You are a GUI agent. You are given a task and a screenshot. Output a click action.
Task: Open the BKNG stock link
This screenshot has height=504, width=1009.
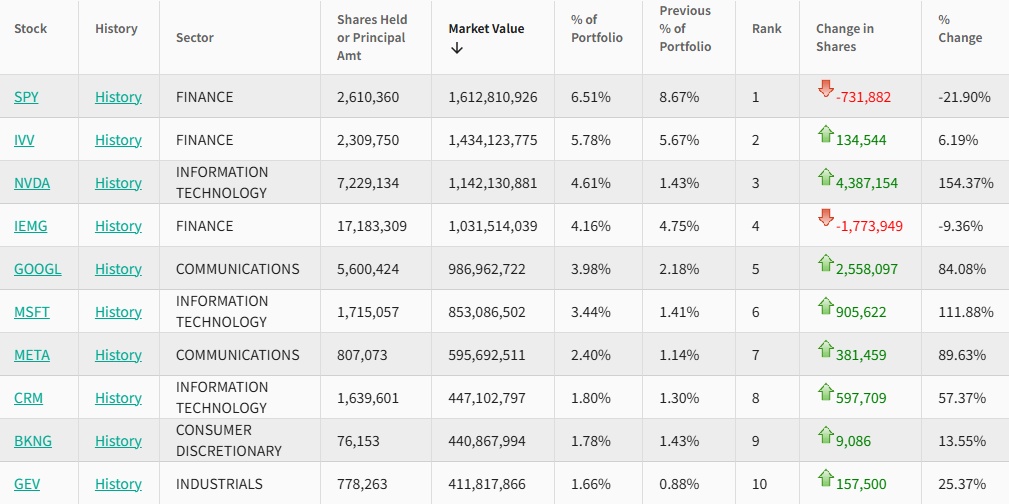32,441
